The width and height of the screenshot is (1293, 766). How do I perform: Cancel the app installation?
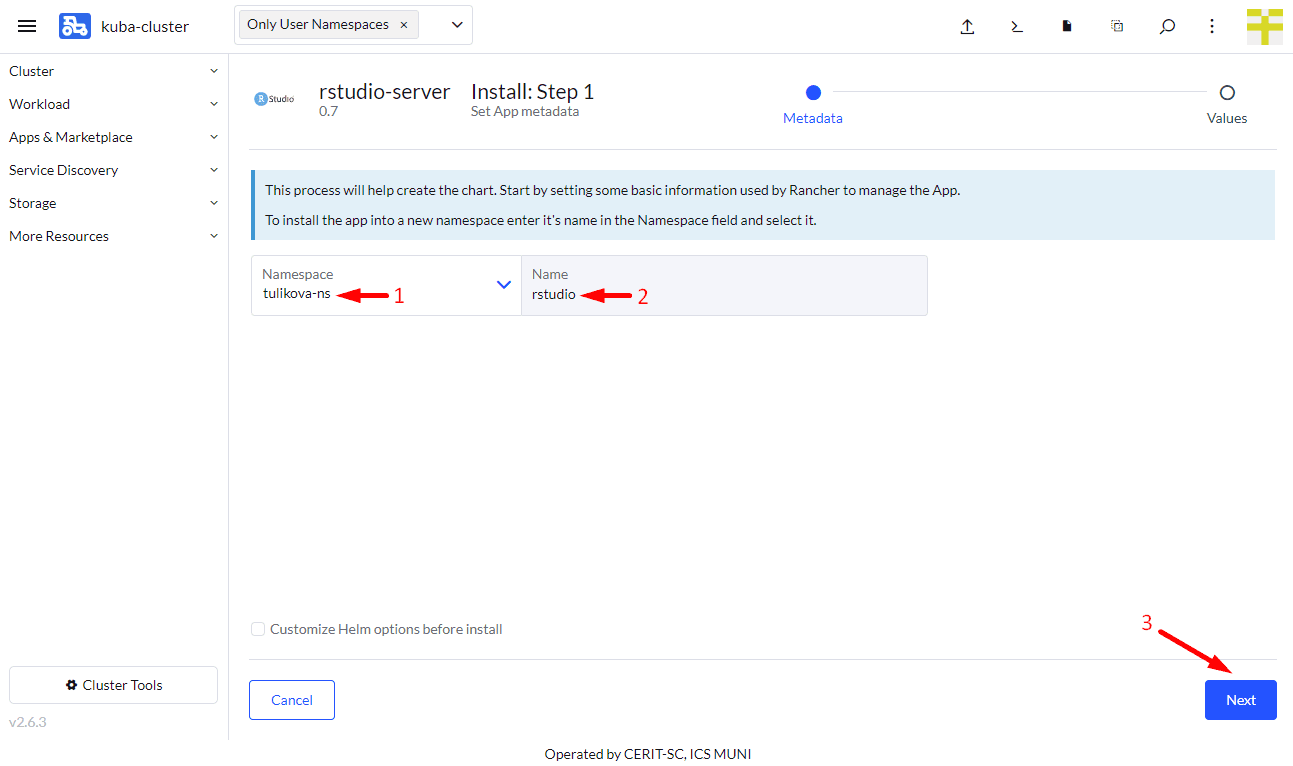tap(292, 700)
